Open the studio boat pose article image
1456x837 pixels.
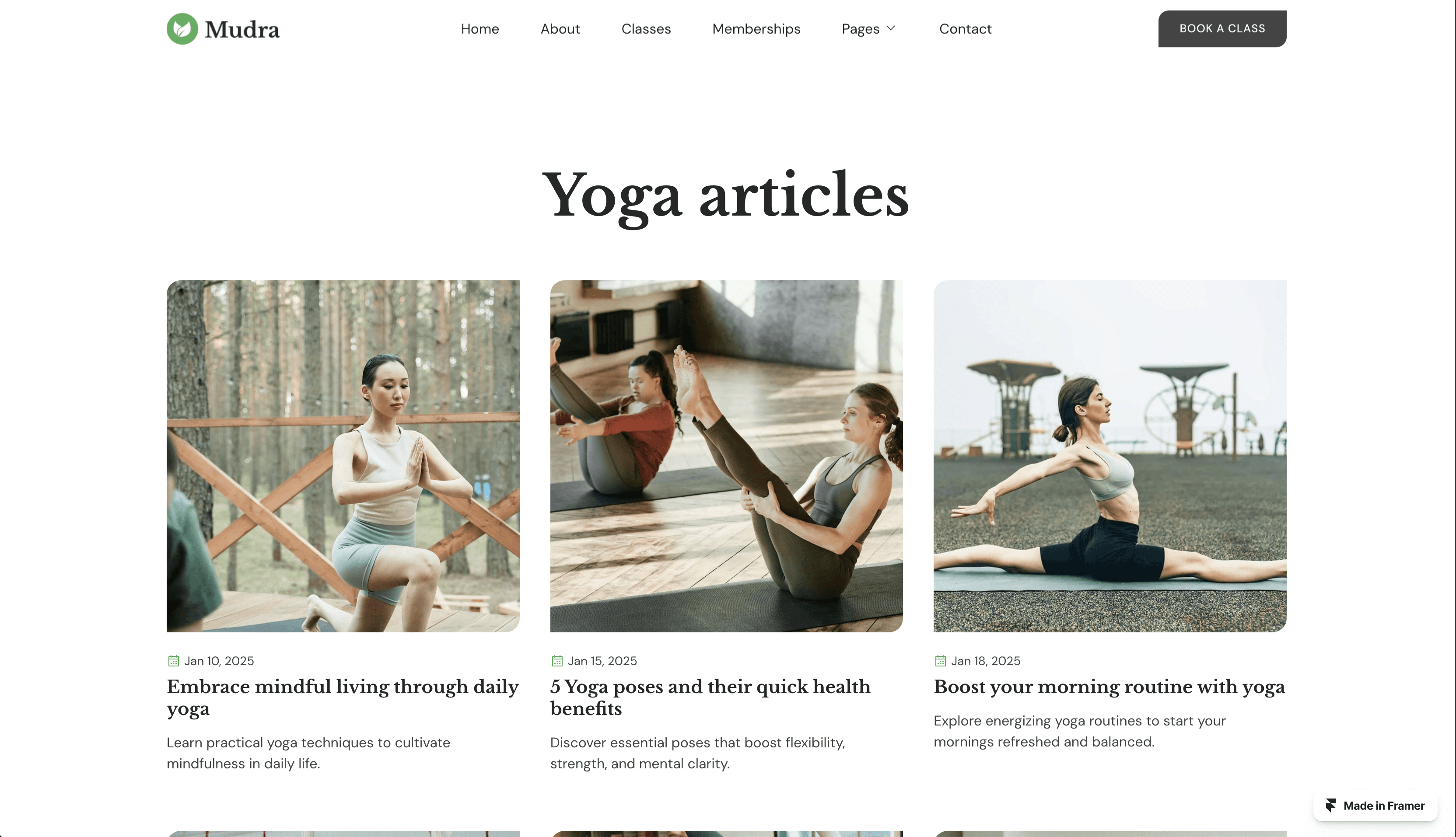point(726,457)
